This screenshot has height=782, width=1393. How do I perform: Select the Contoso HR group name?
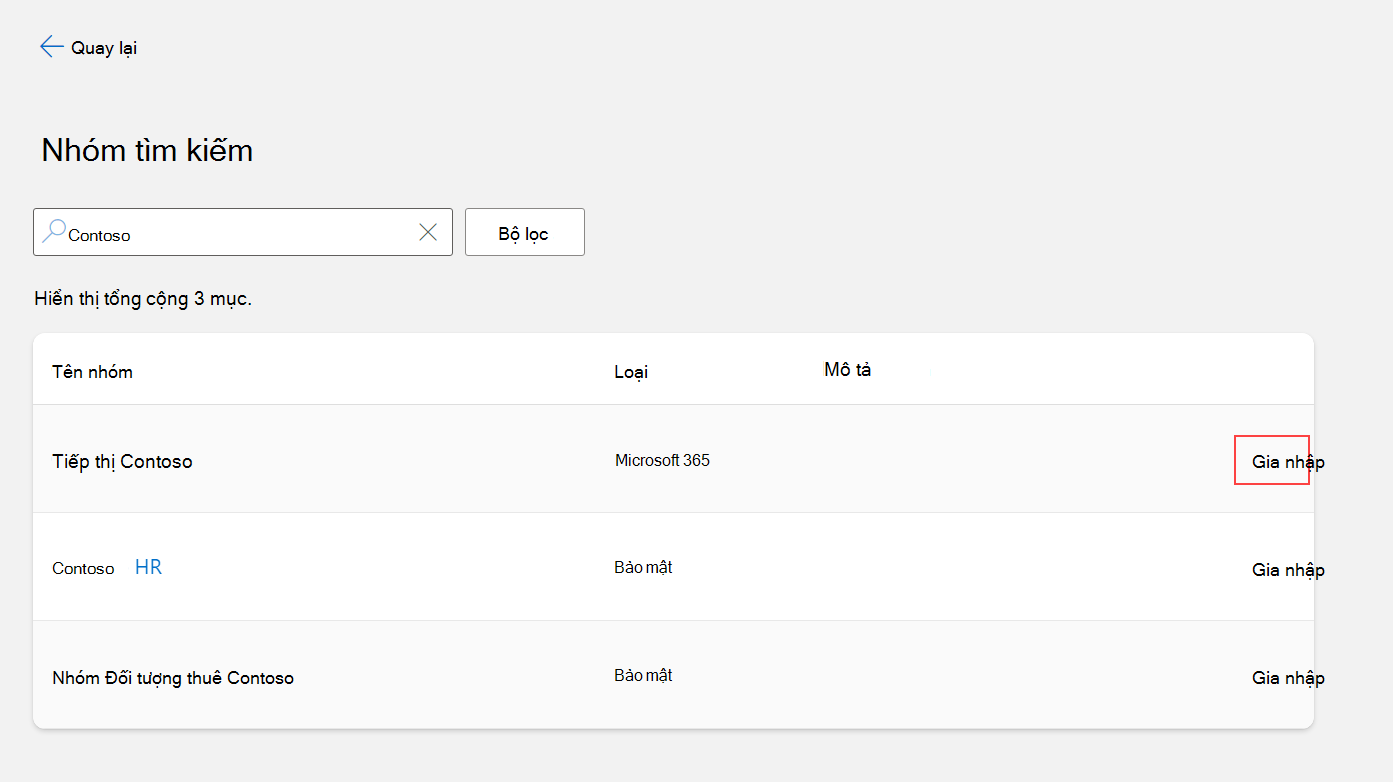[107, 568]
